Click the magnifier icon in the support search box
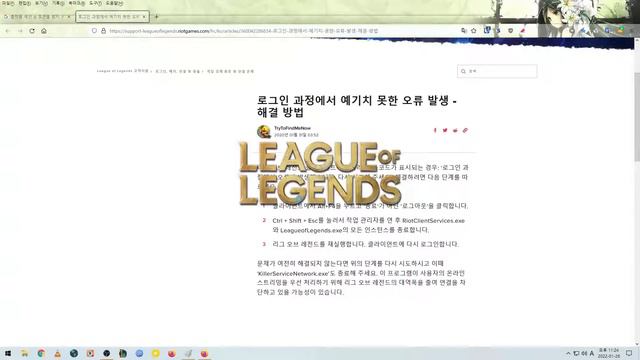This screenshot has width=640, height=360. pyautogui.click(x=463, y=71)
